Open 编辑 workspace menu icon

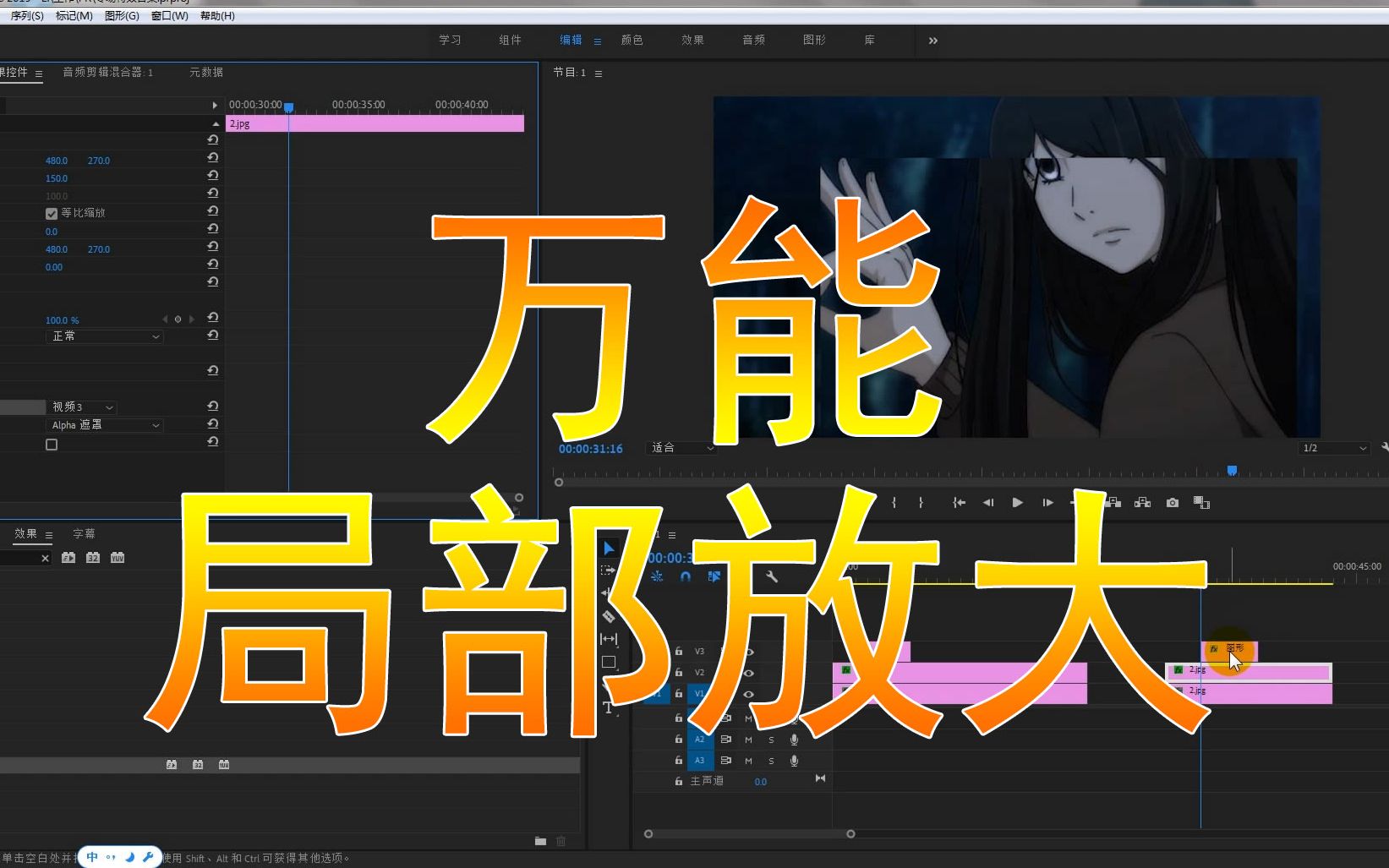click(598, 41)
